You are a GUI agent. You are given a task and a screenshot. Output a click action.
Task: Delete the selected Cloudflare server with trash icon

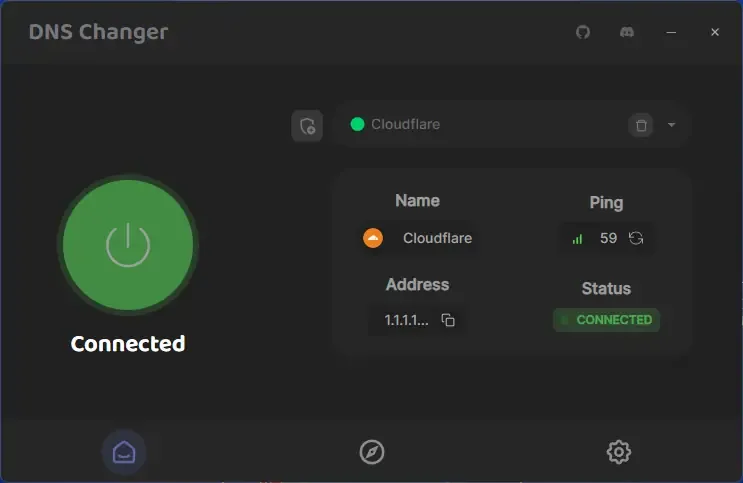pyautogui.click(x=641, y=125)
